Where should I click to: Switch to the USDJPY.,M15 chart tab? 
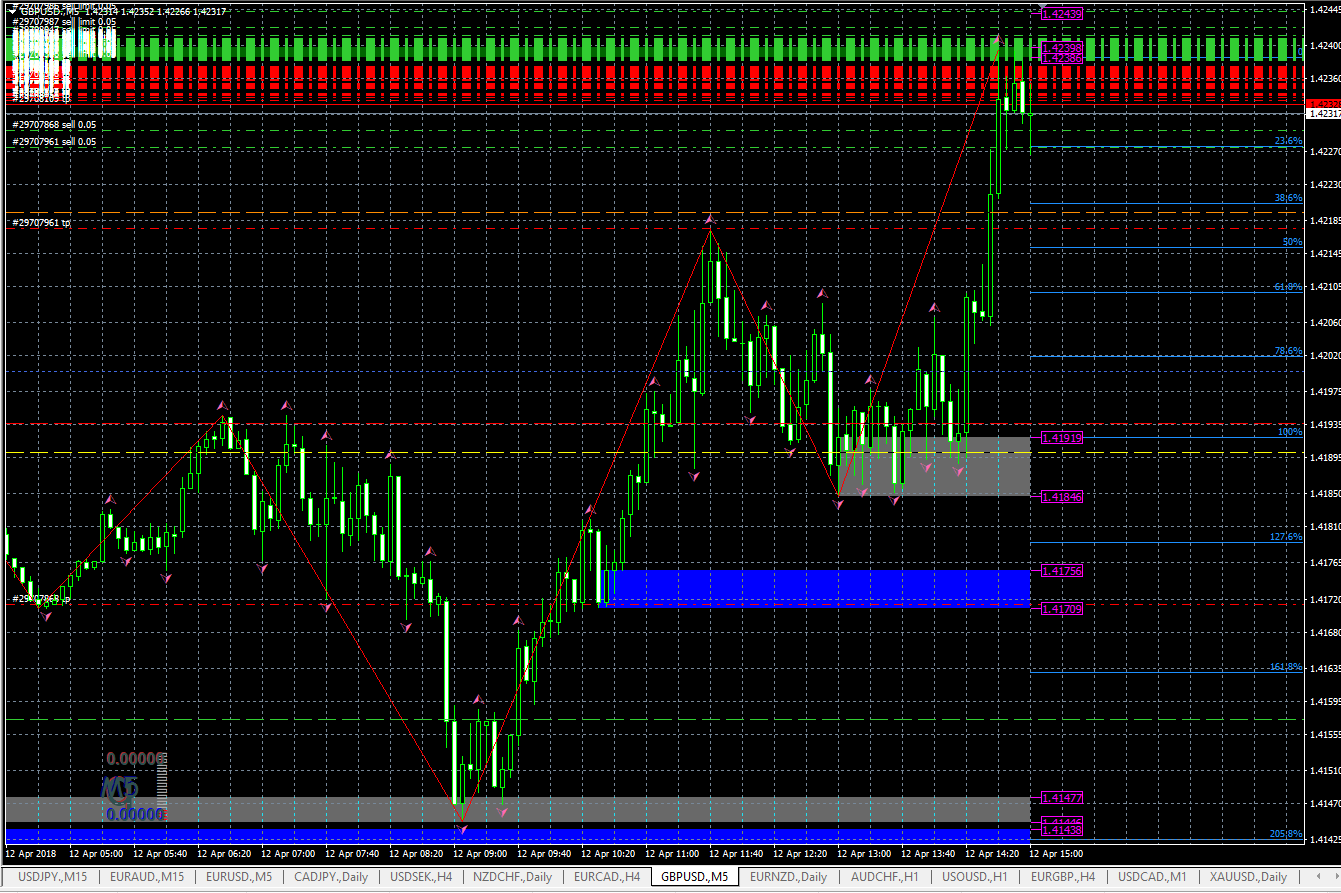pyautogui.click(x=53, y=877)
